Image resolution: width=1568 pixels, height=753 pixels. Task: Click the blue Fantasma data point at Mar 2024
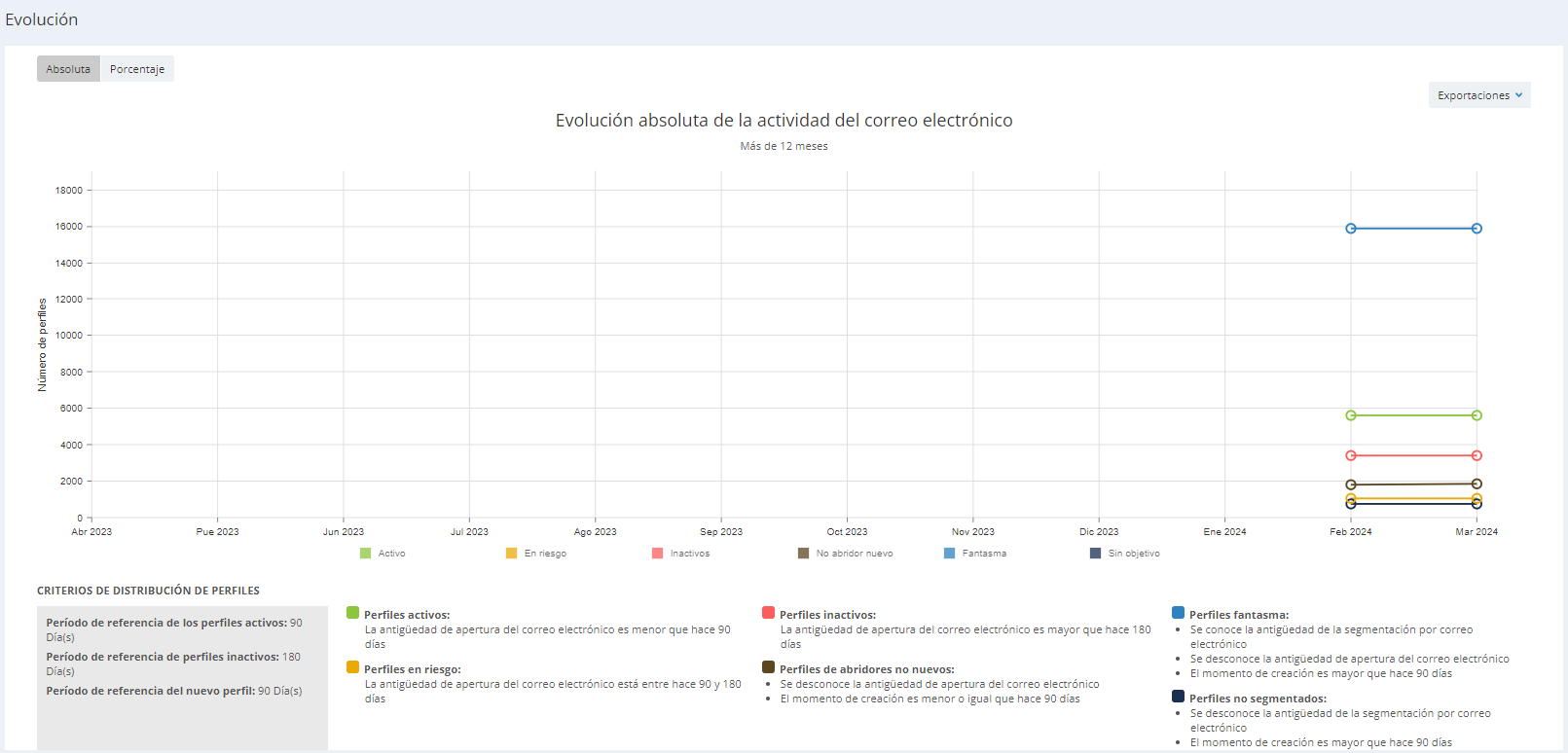pyautogui.click(x=1477, y=229)
